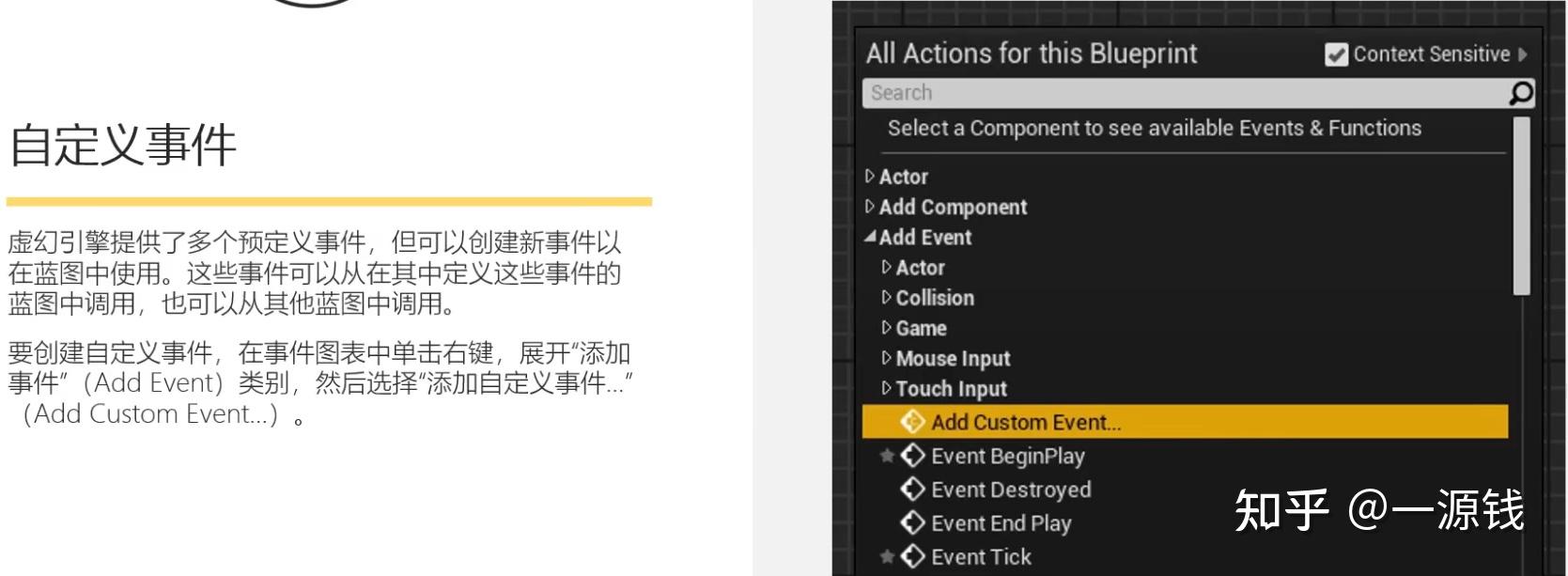The image size is (1568, 576).
Task: Toggle the Context Sensitive checkbox
Action: pos(1336,54)
